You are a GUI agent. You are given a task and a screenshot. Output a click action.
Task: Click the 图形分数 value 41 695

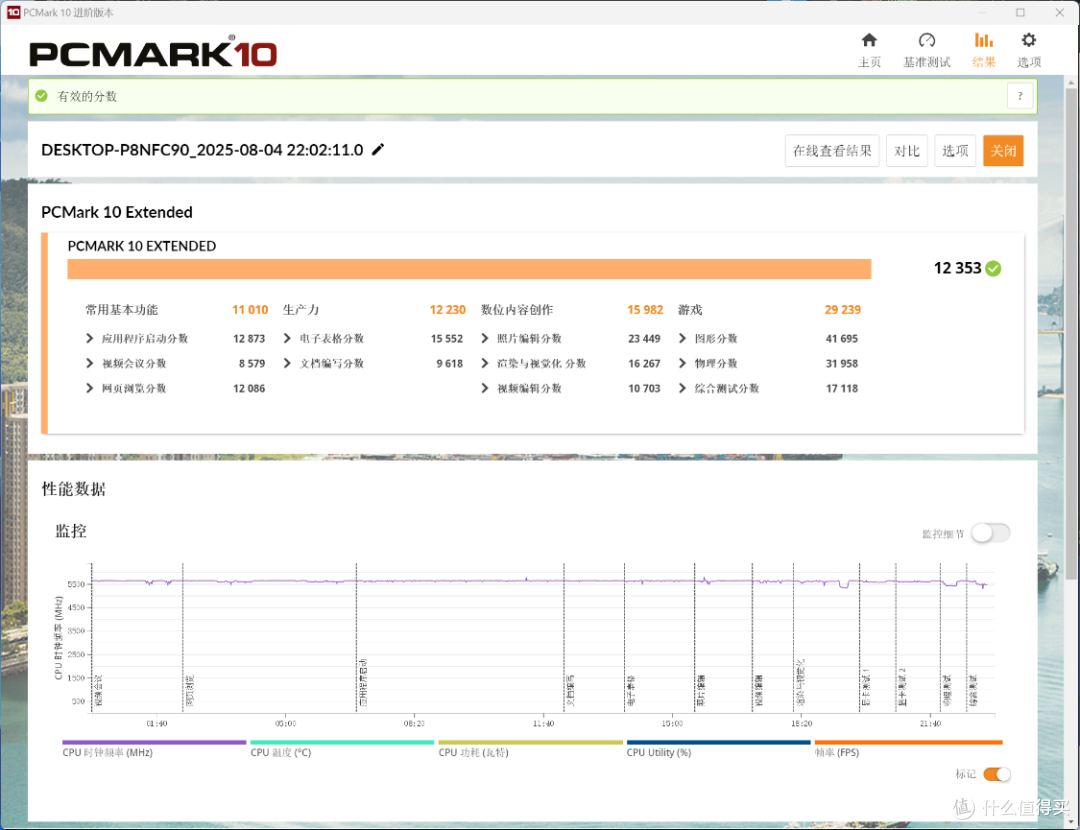pyautogui.click(x=842, y=339)
